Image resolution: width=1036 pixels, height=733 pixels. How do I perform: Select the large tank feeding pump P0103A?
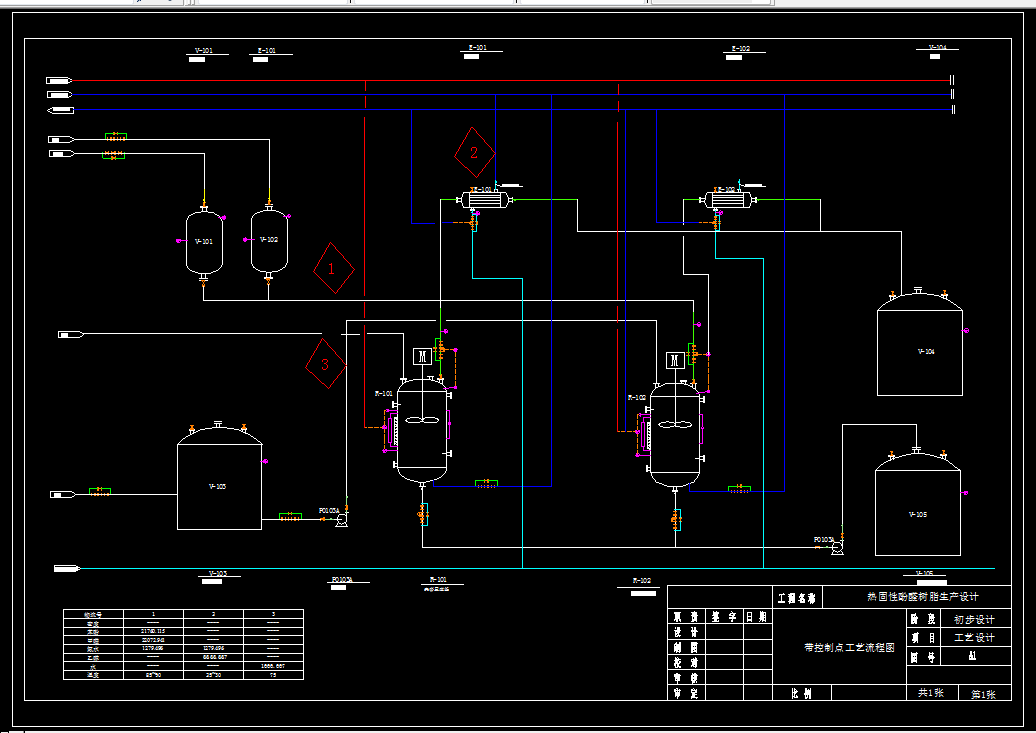point(219,477)
